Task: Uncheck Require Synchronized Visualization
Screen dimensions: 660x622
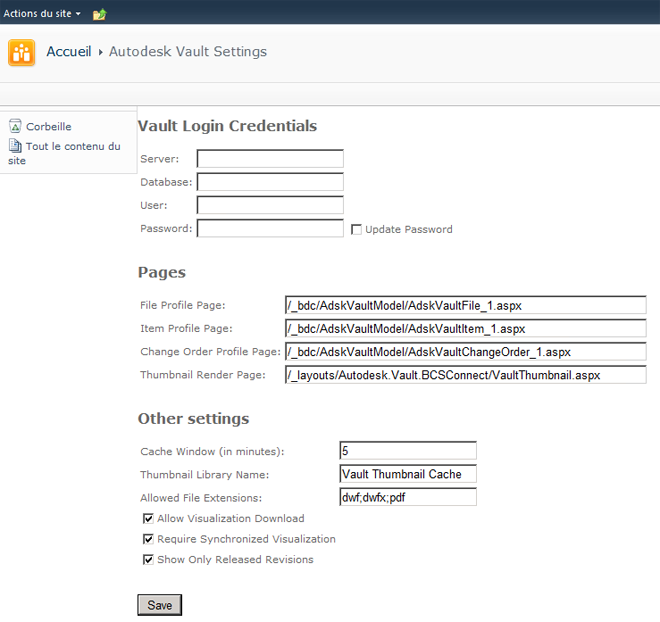Action: click(x=148, y=539)
